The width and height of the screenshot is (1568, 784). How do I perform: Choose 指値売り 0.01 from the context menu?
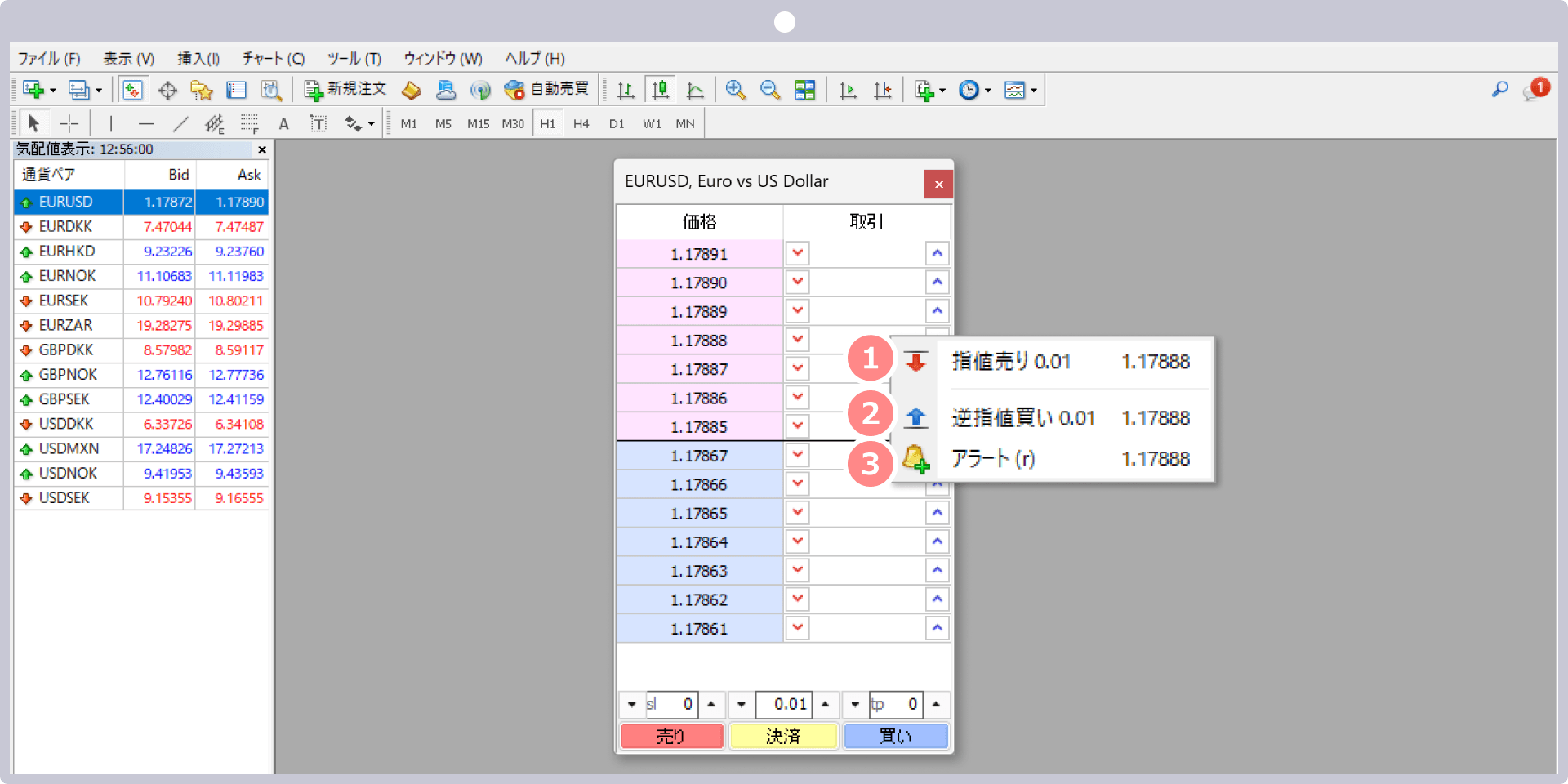click(x=1010, y=362)
